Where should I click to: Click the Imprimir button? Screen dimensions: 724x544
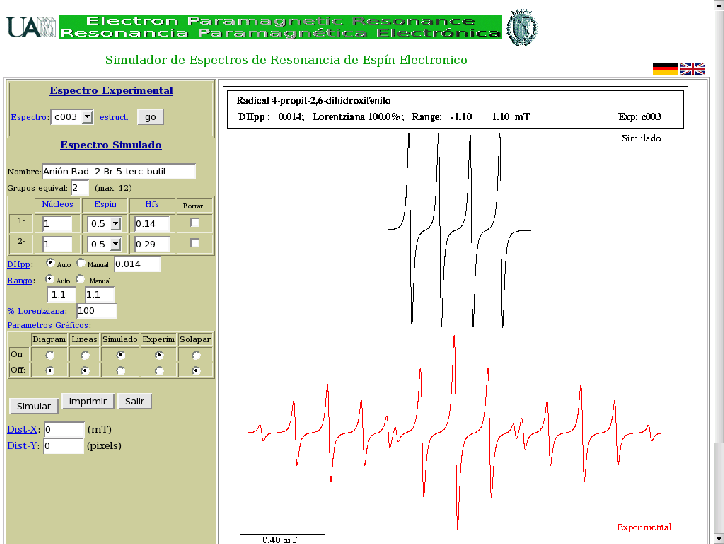tap(88, 401)
